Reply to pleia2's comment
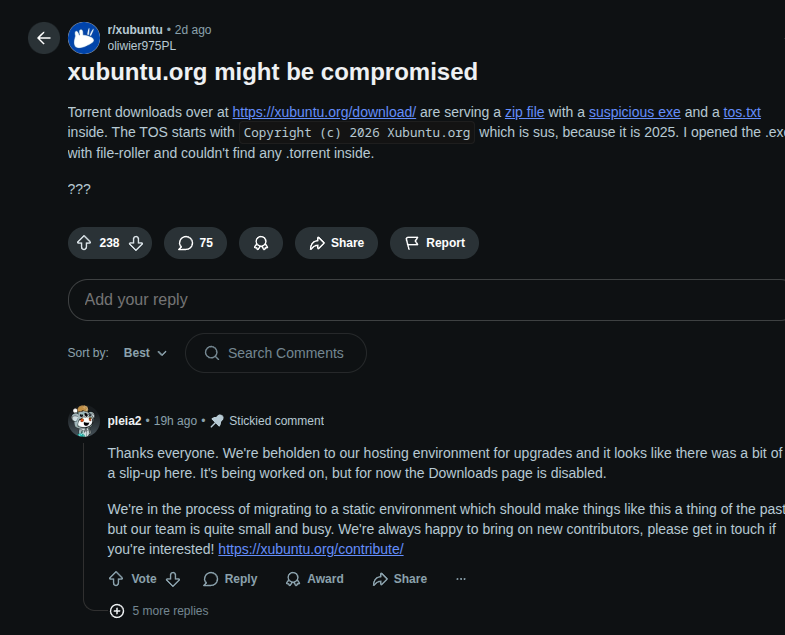The width and height of the screenshot is (785, 635). [230, 579]
